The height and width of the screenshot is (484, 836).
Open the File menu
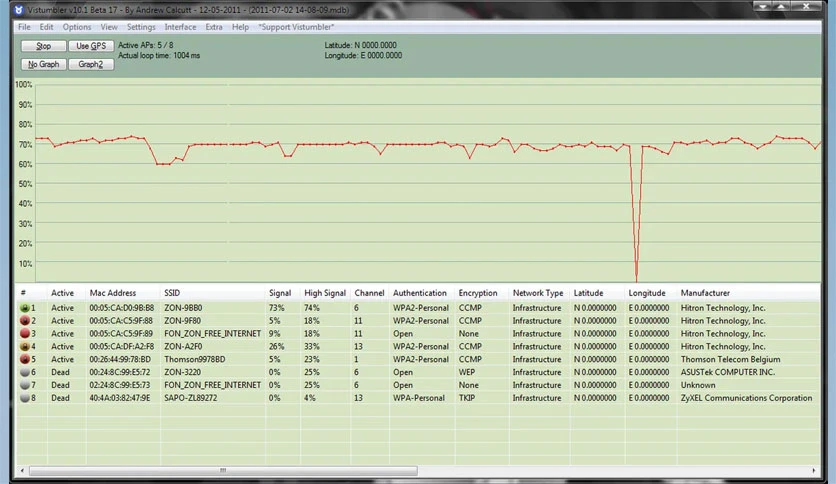pyautogui.click(x=24, y=27)
